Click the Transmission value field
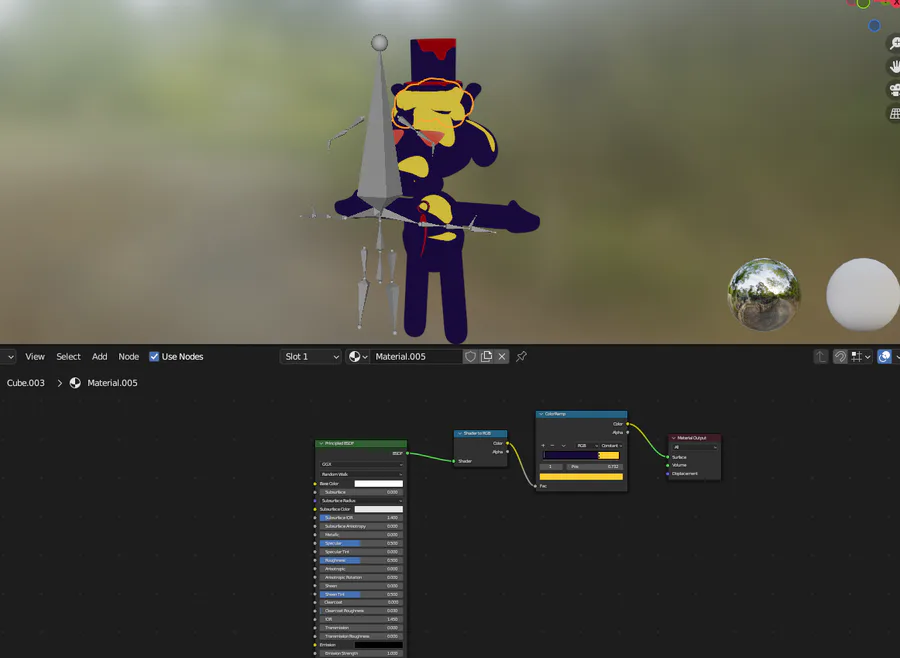 tap(361, 628)
